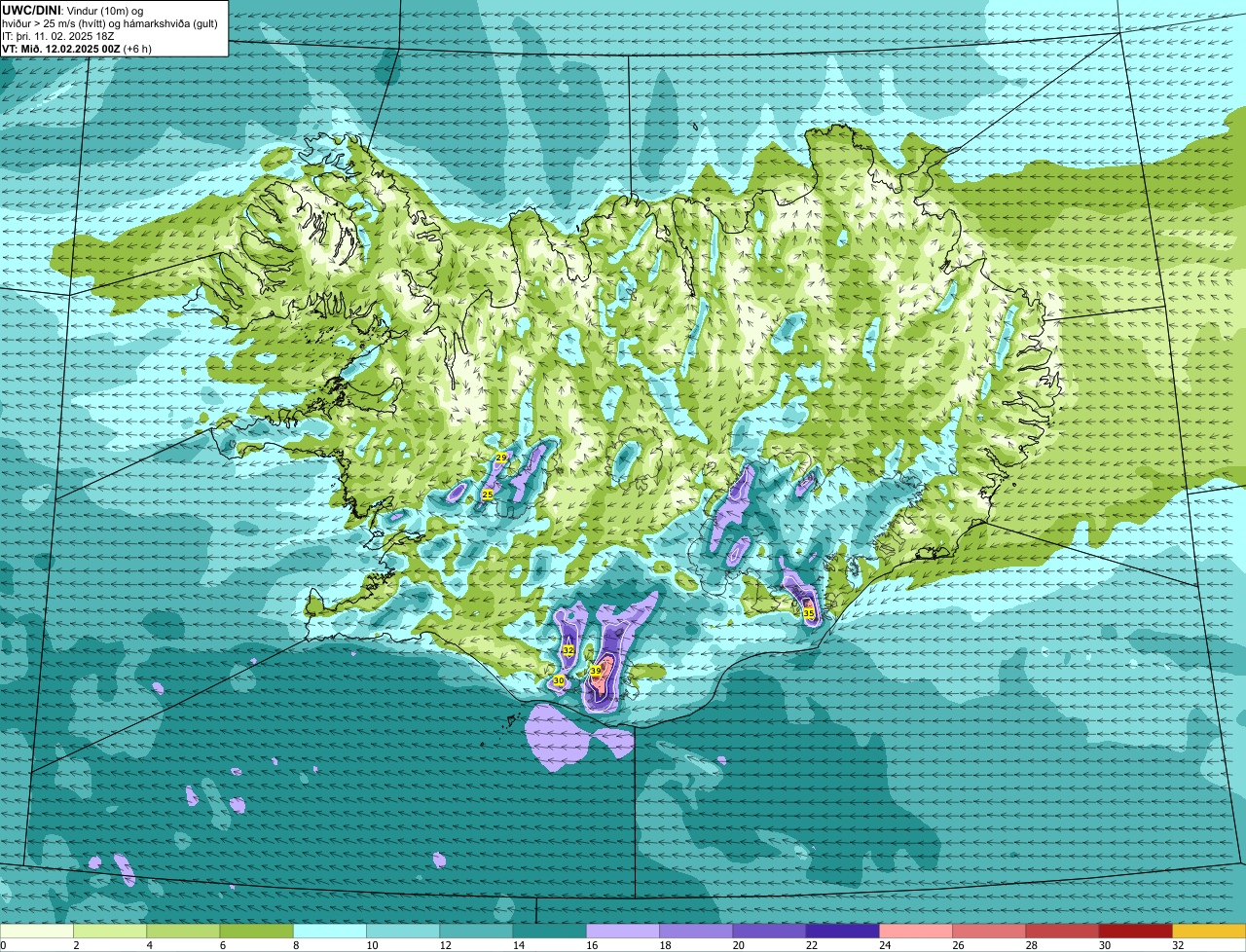Select the 8–10 m/s light cyan swatch

pos(330,931)
